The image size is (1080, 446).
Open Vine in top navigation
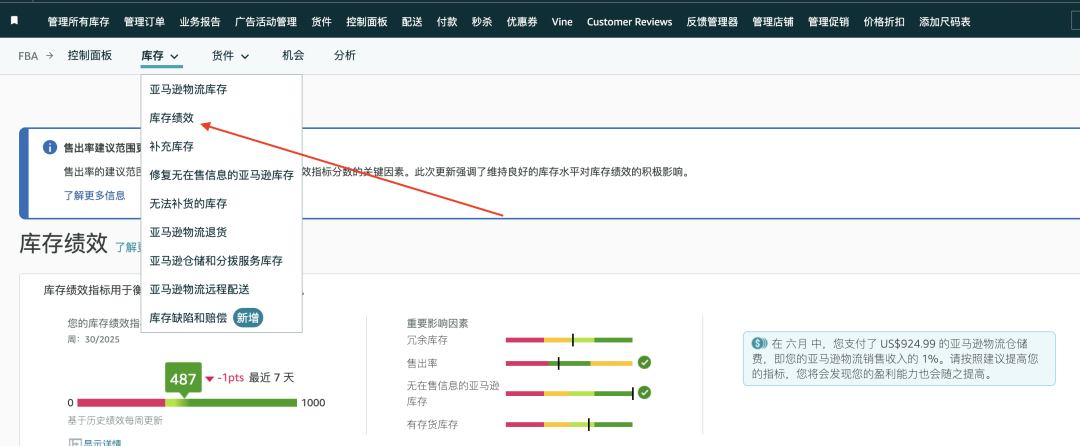click(x=562, y=21)
